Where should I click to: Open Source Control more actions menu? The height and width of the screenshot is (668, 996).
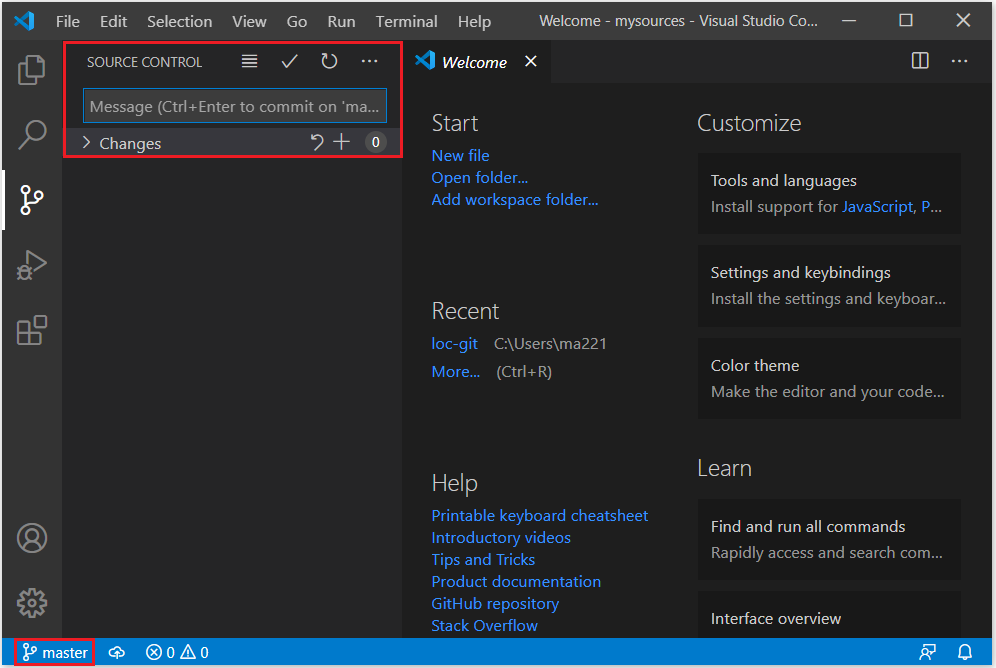369,61
